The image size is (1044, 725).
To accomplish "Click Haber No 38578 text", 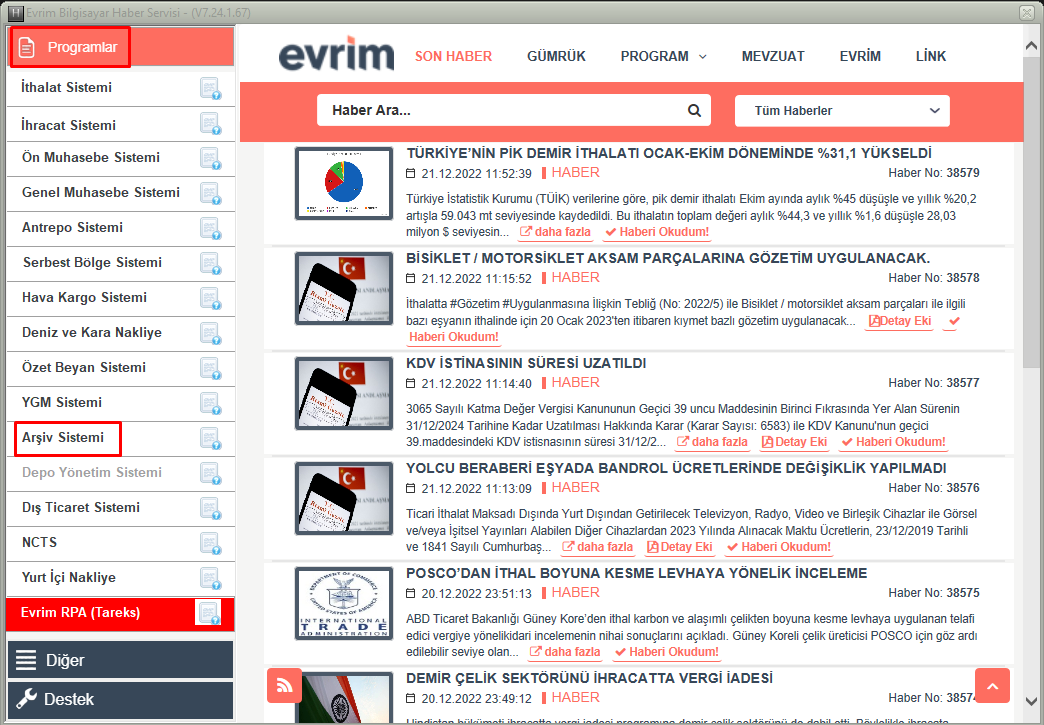I will tap(933, 278).
